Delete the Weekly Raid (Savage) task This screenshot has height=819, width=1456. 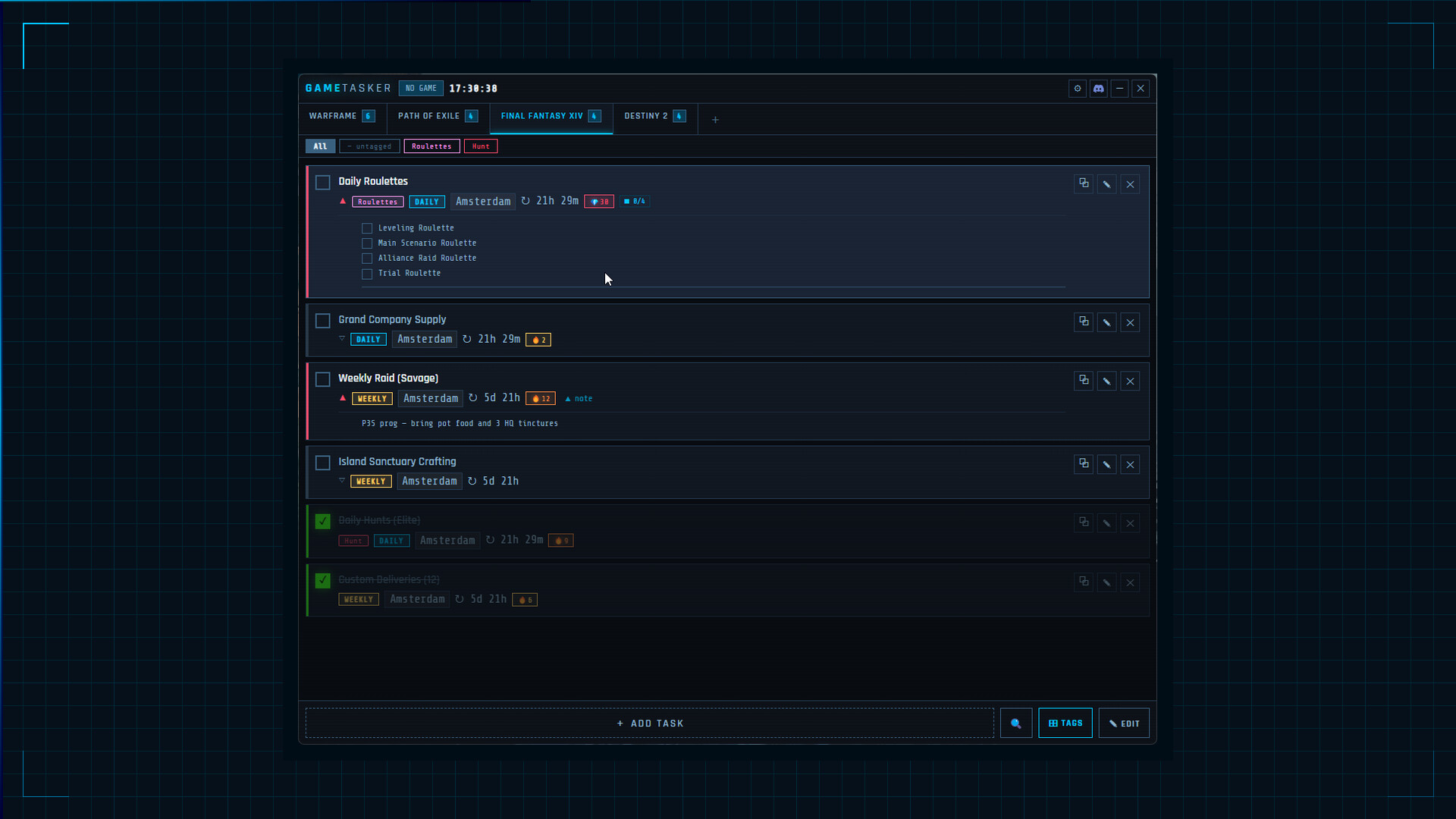click(1130, 381)
